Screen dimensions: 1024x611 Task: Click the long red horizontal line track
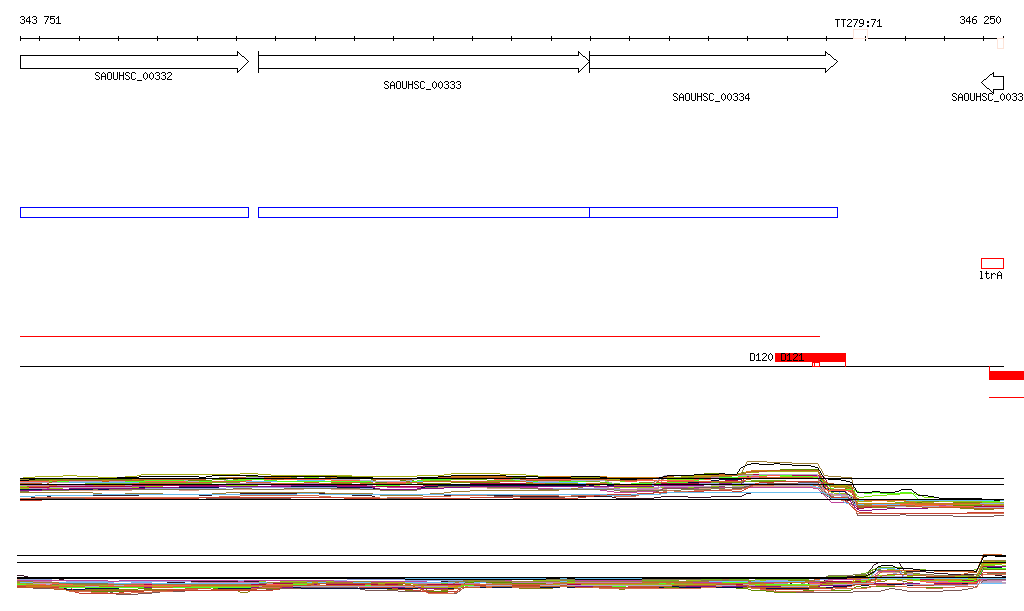tap(420, 336)
